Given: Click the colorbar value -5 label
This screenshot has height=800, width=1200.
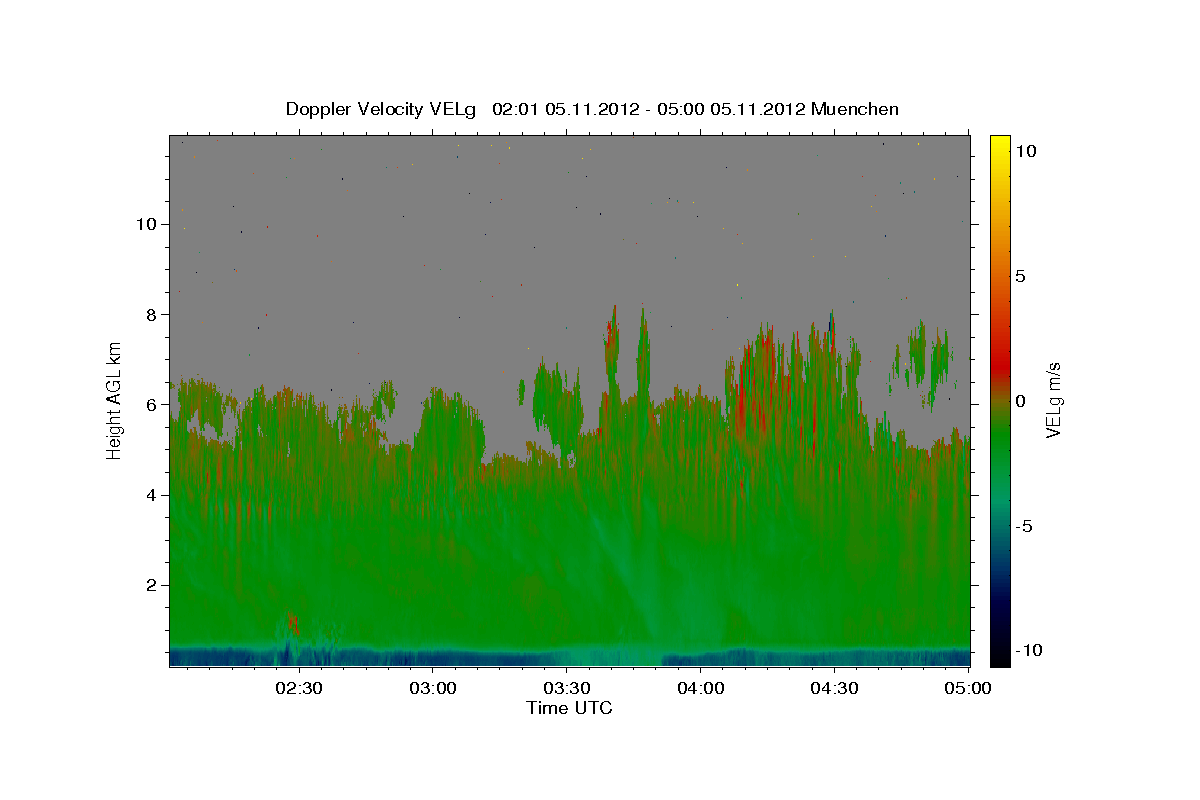Looking at the screenshot, I should pyautogui.click(x=1024, y=526).
